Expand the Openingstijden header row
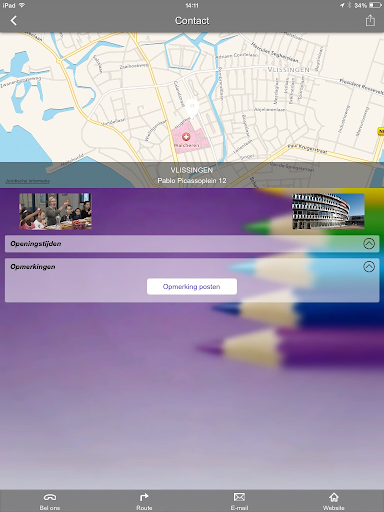Screen dimensions: 384x512 click(192, 244)
